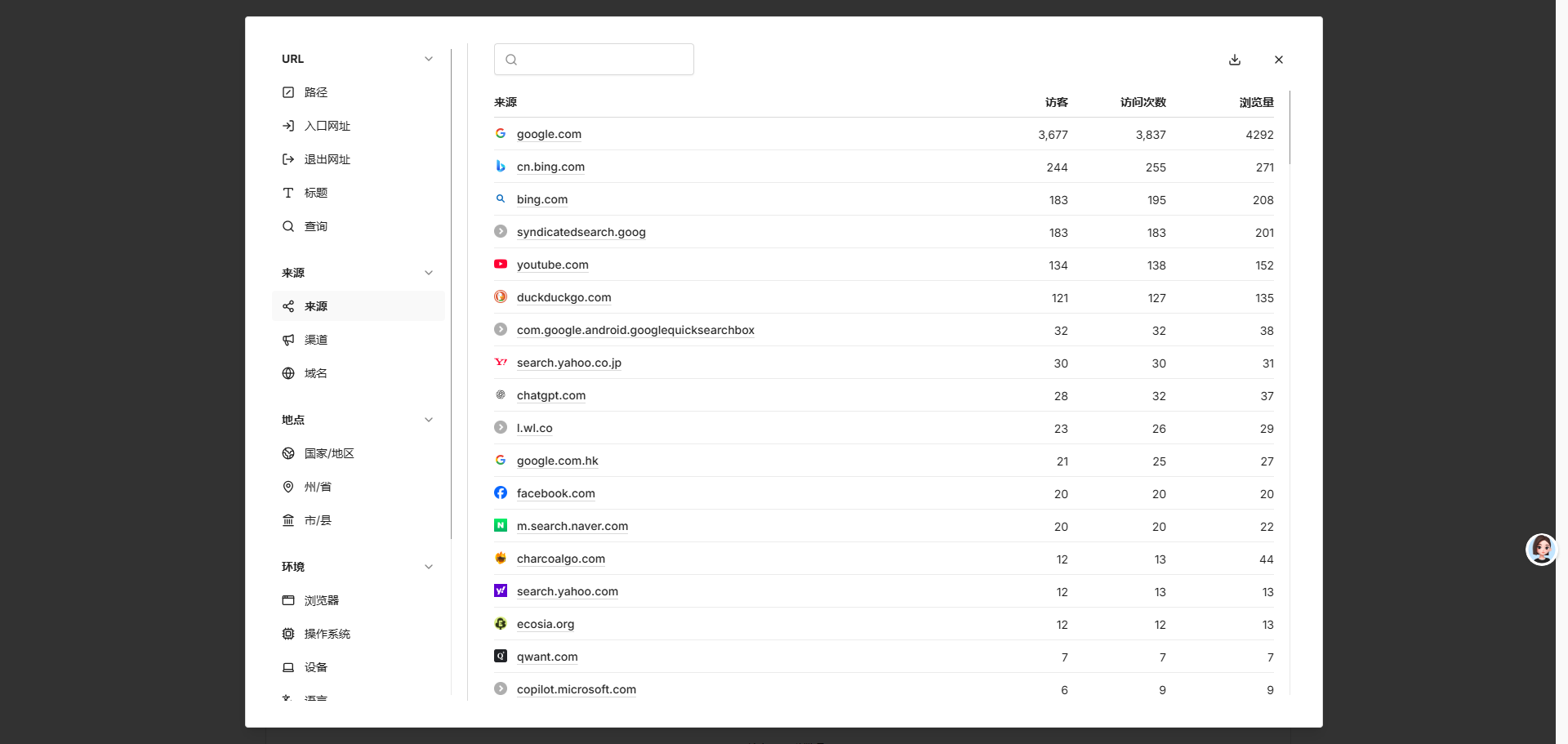This screenshot has width=1568, height=744.
Task: Click the sources table vertical scrollbar
Action: coord(1290,127)
